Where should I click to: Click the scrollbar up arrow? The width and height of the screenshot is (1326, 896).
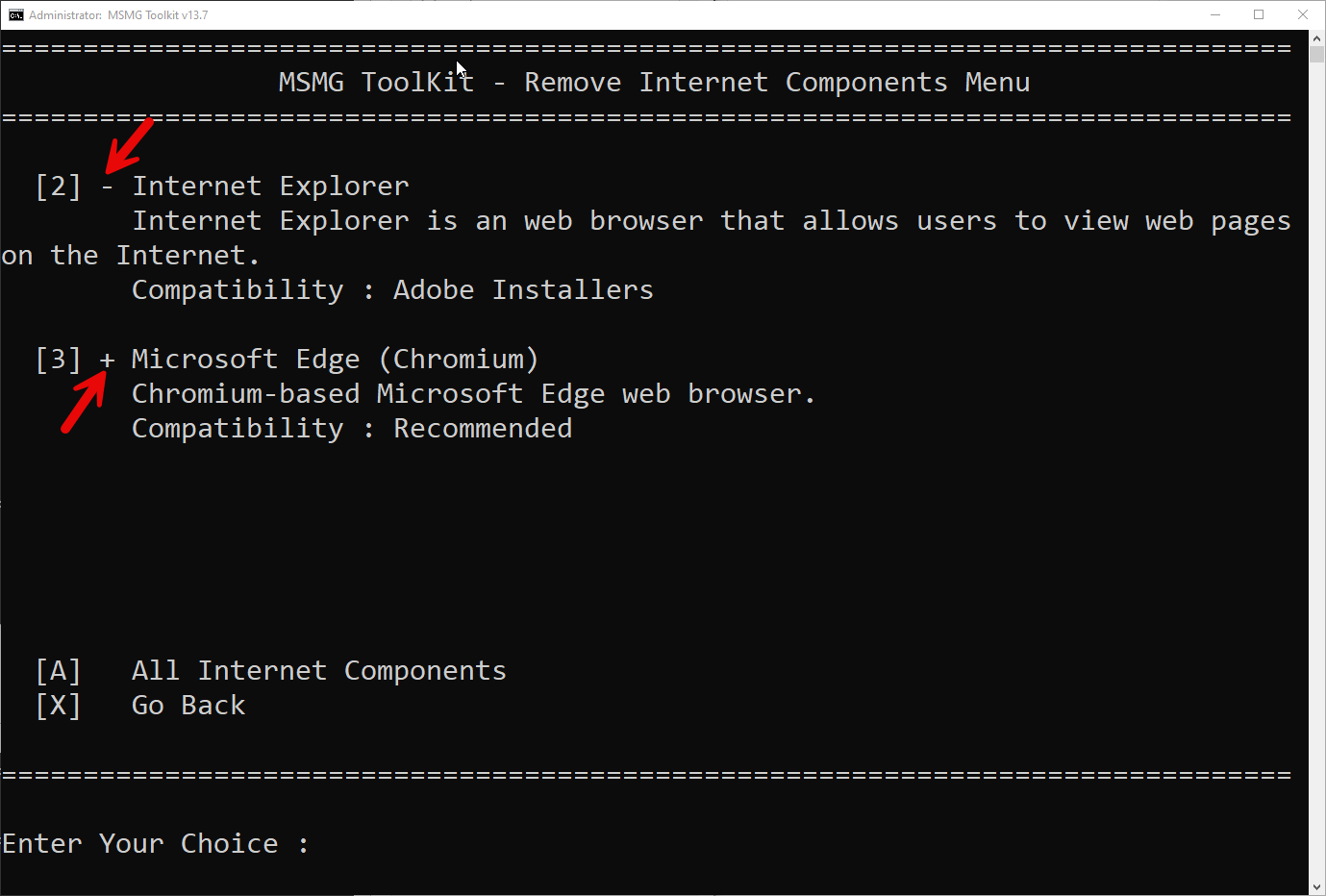(1317, 38)
